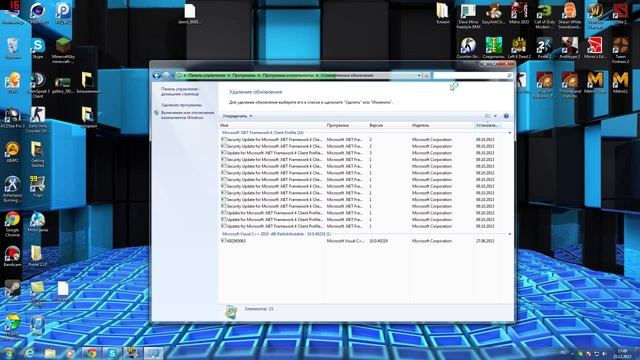Select Панель управления in the address breadcrumb
The width and height of the screenshot is (640, 360).
click(207, 76)
